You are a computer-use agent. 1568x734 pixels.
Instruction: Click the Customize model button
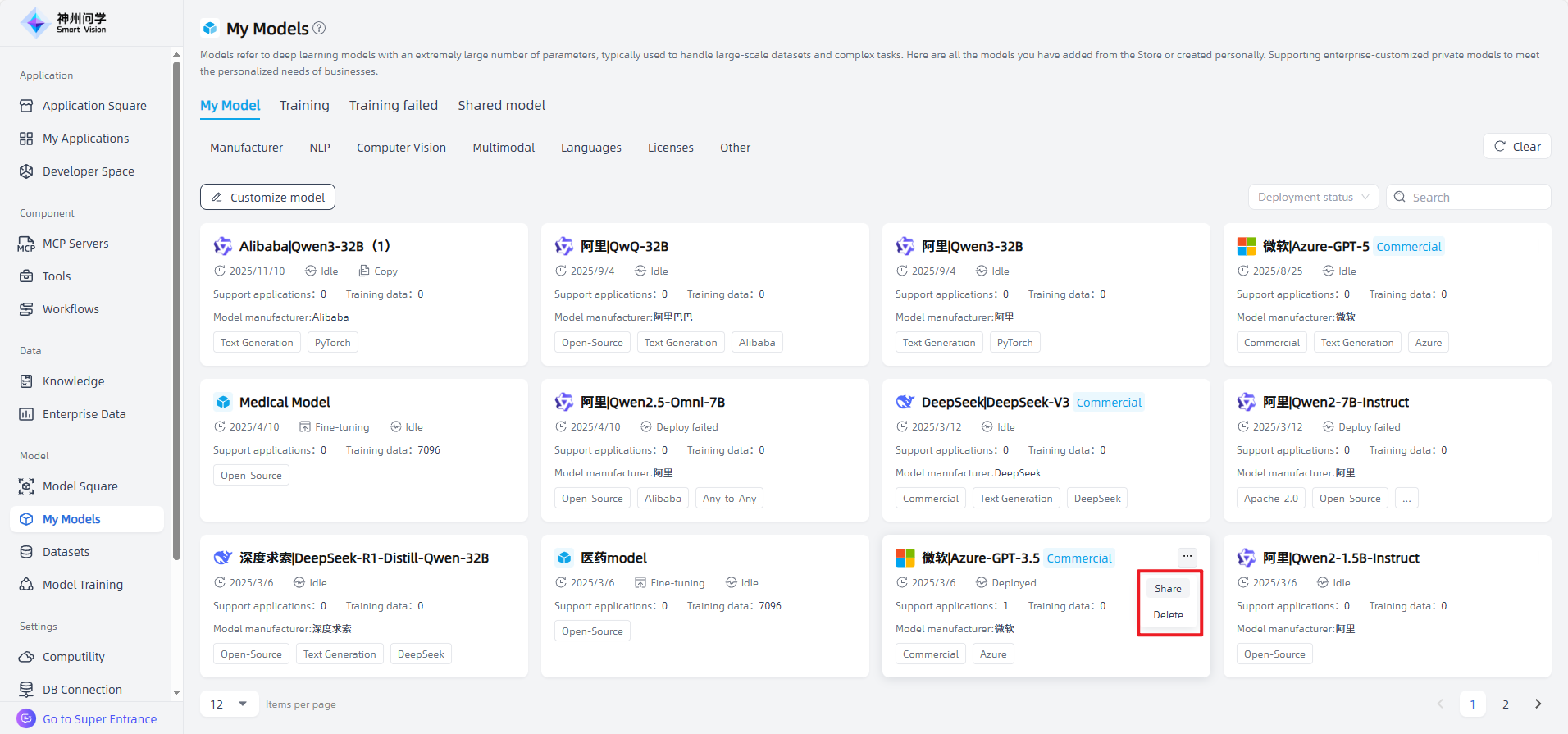[x=267, y=197]
